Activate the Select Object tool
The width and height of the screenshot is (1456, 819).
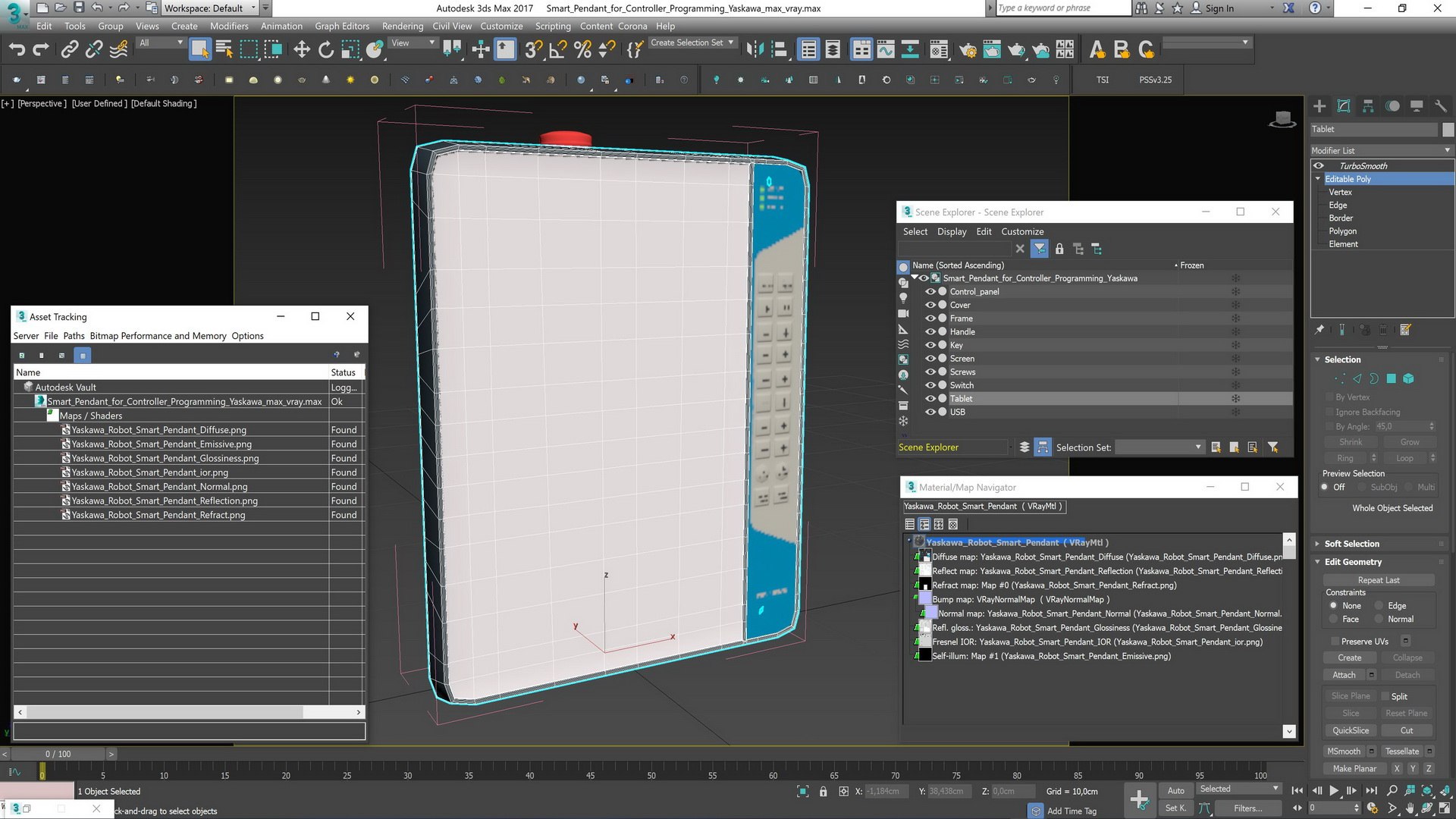tap(199, 50)
